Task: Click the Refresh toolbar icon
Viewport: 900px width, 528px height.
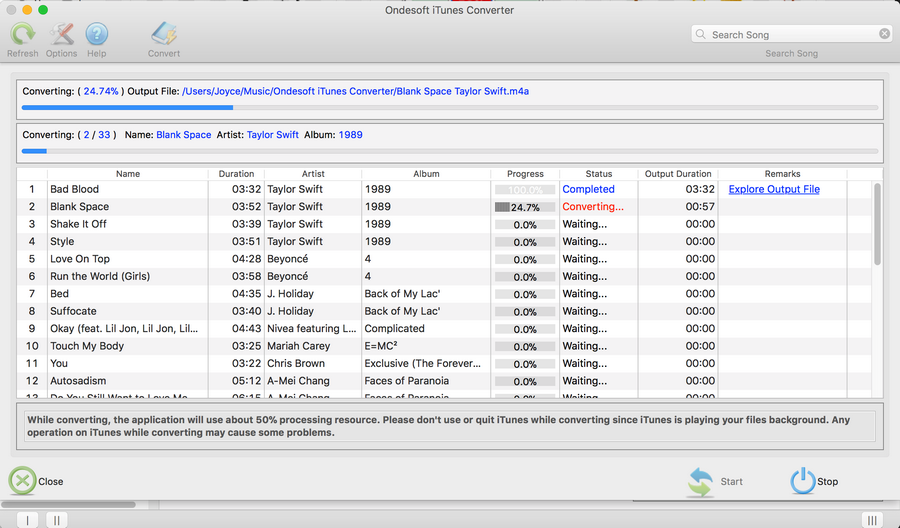Action: coord(23,34)
